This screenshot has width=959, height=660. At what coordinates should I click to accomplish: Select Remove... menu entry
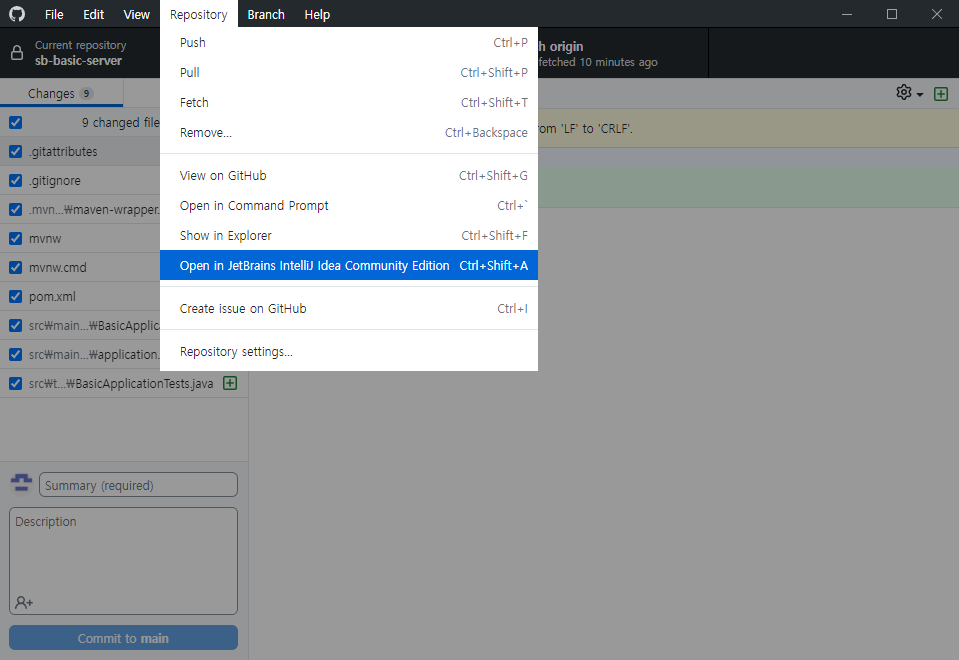tap(349, 133)
